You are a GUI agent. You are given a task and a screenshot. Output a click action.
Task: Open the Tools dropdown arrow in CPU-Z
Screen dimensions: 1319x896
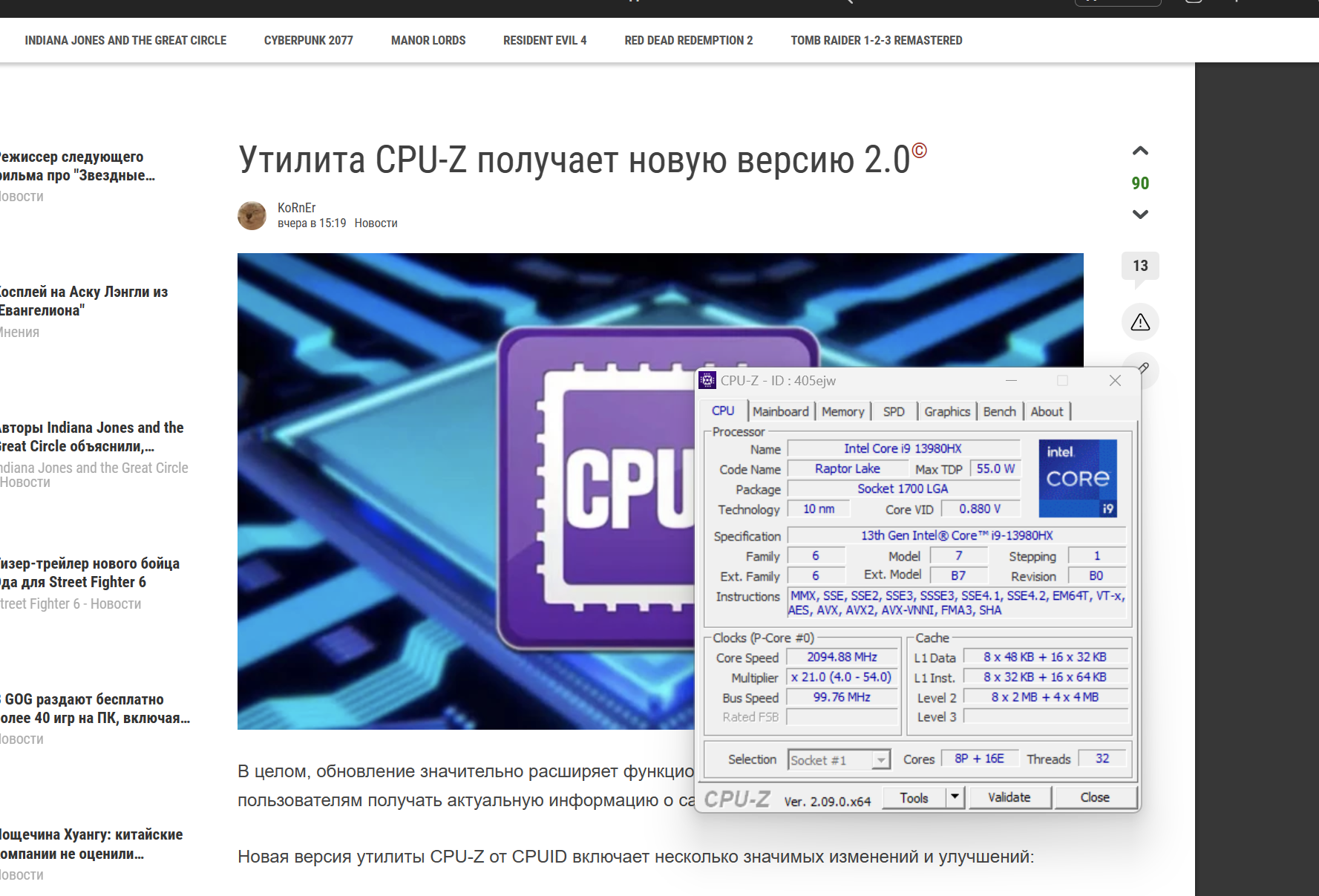(955, 797)
